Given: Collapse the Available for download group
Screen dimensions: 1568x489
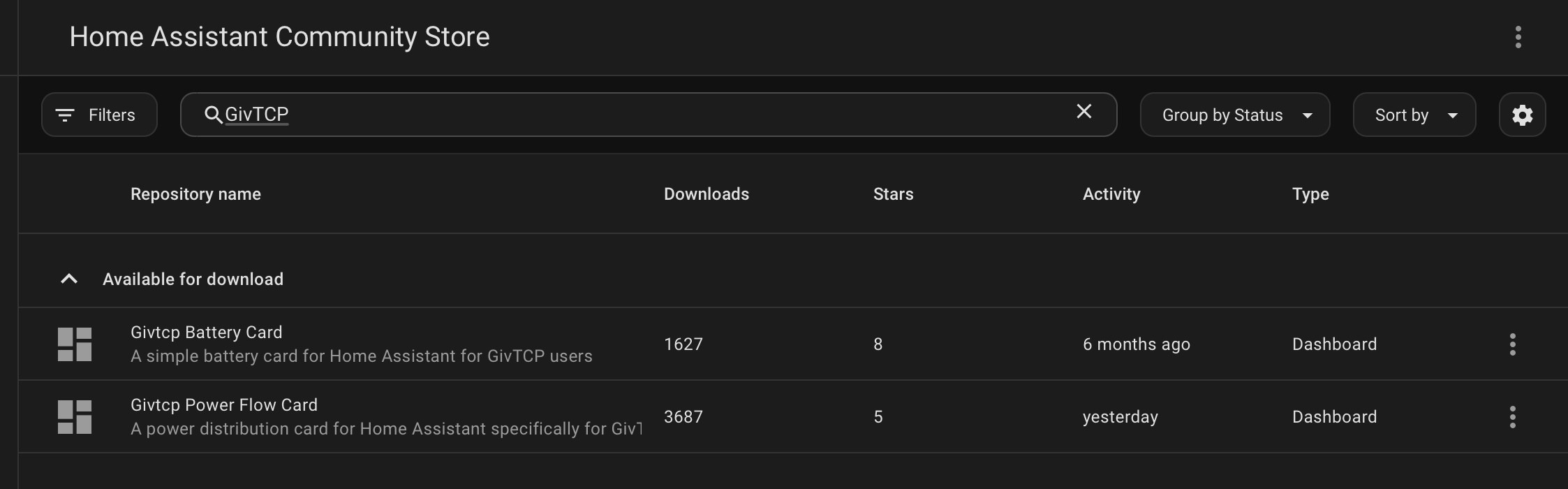Looking at the screenshot, I should pyautogui.click(x=69, y=279).
